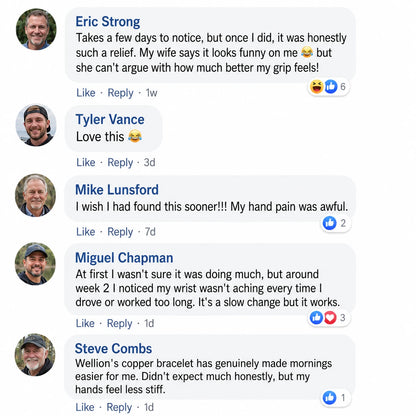
Task: Like Tyler Vance's comment
Action: click(x=86, y=162)
